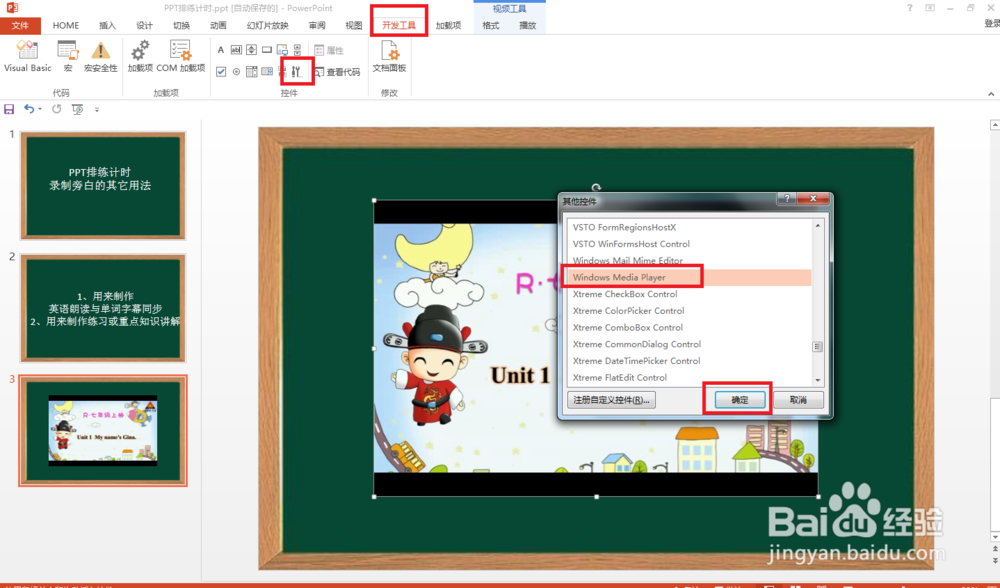This screenshot has width=1000, height=588.
Task: Insert a Scroll Bar control
Action: [x=297, y=50]
